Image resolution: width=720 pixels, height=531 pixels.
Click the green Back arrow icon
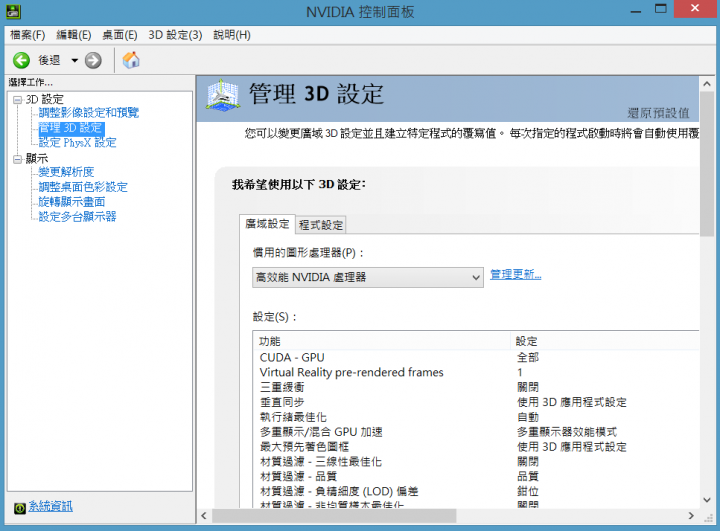21,60
